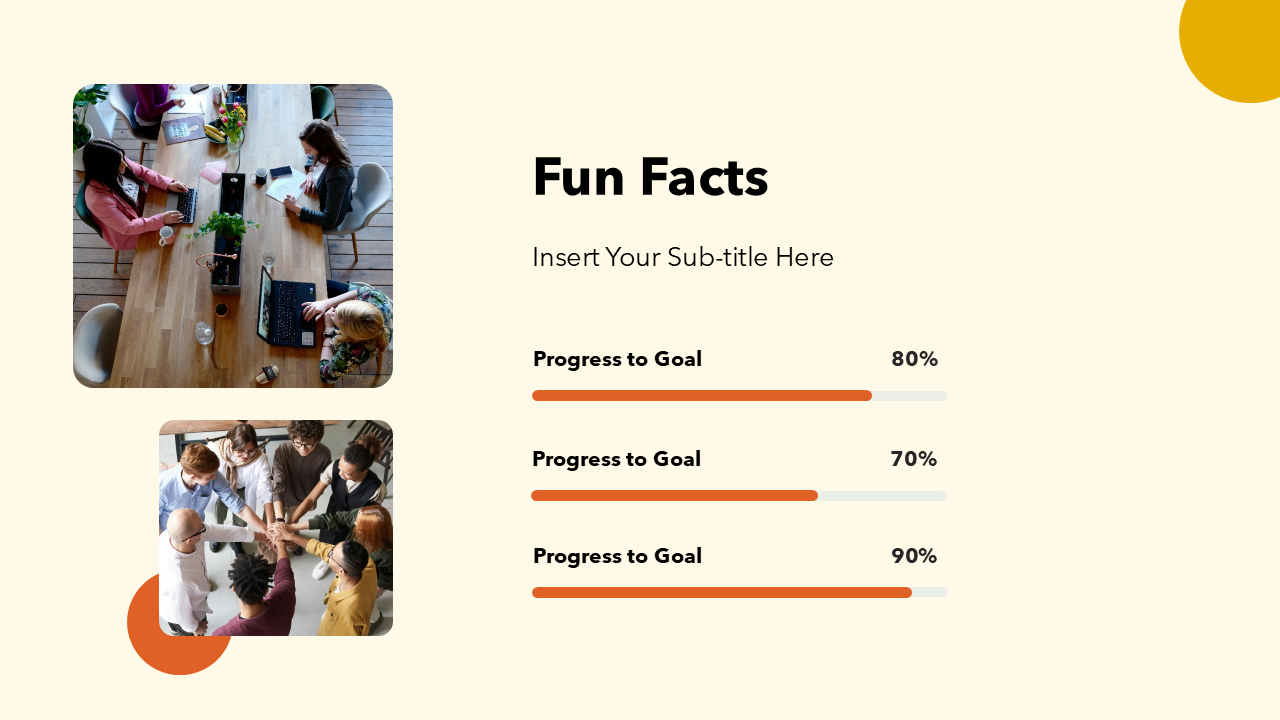Select the 90% value text

[913, 556]
